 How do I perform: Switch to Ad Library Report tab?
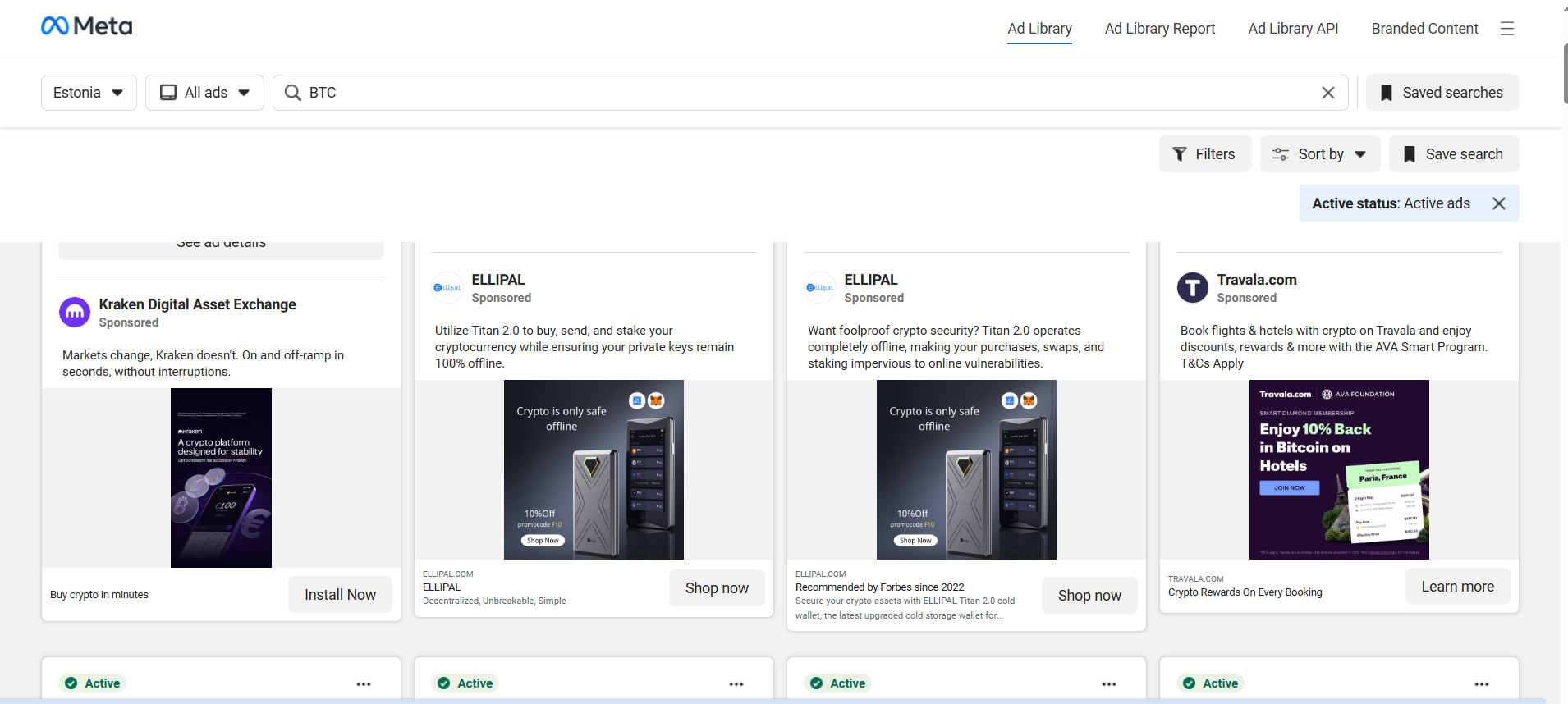[x=1159, y=29]
